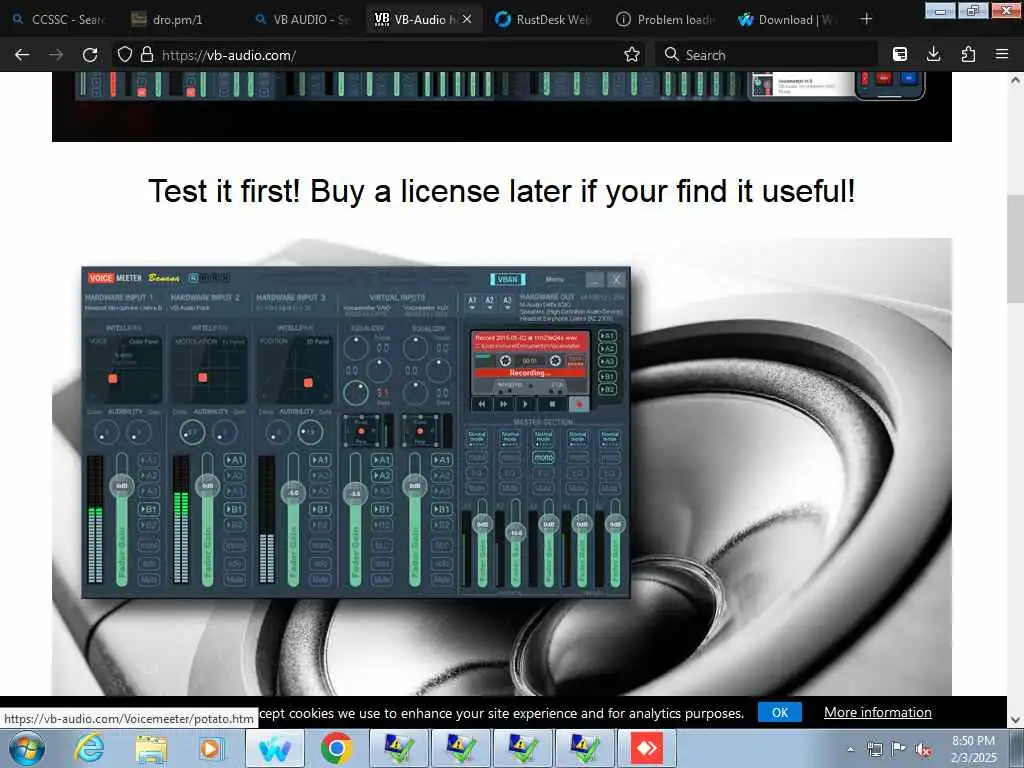Close the active VB-Audio tab

tap(467, 20)
